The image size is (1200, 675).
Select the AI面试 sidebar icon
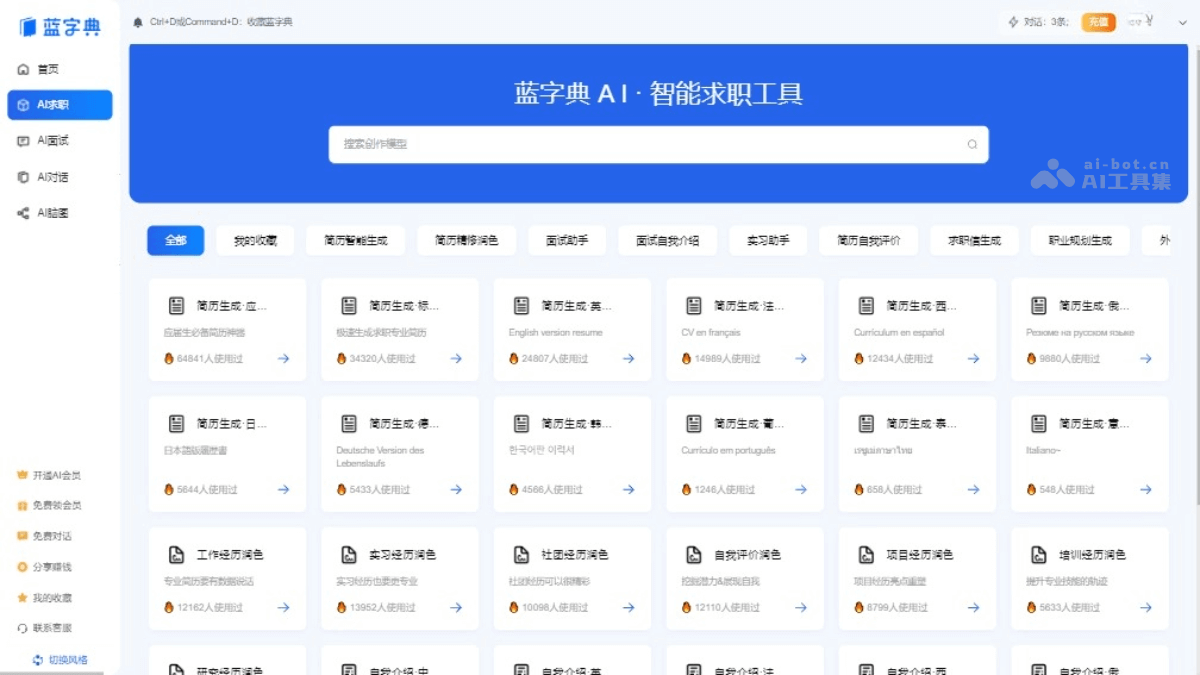coord(24,140)
